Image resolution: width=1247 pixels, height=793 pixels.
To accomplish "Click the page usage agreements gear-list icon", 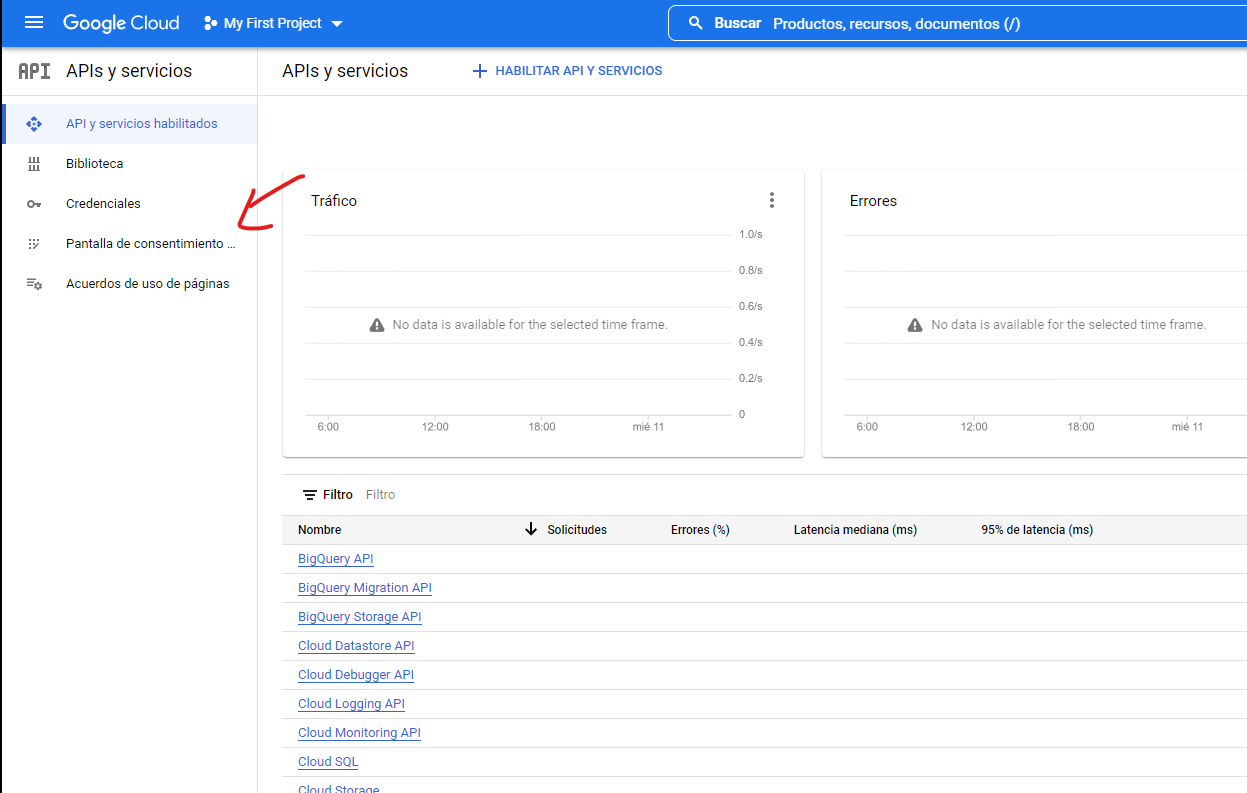I will 34,284.
